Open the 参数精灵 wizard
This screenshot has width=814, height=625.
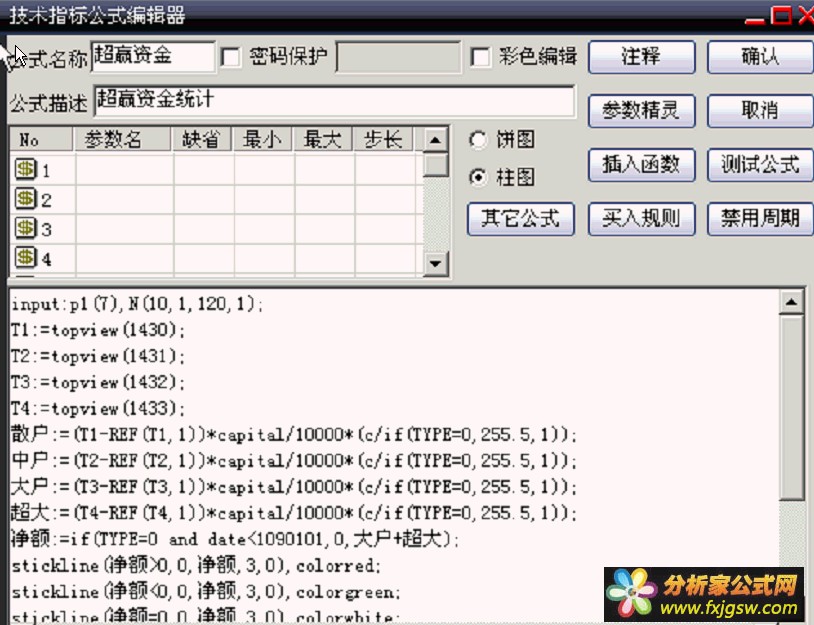click(642, 111)
